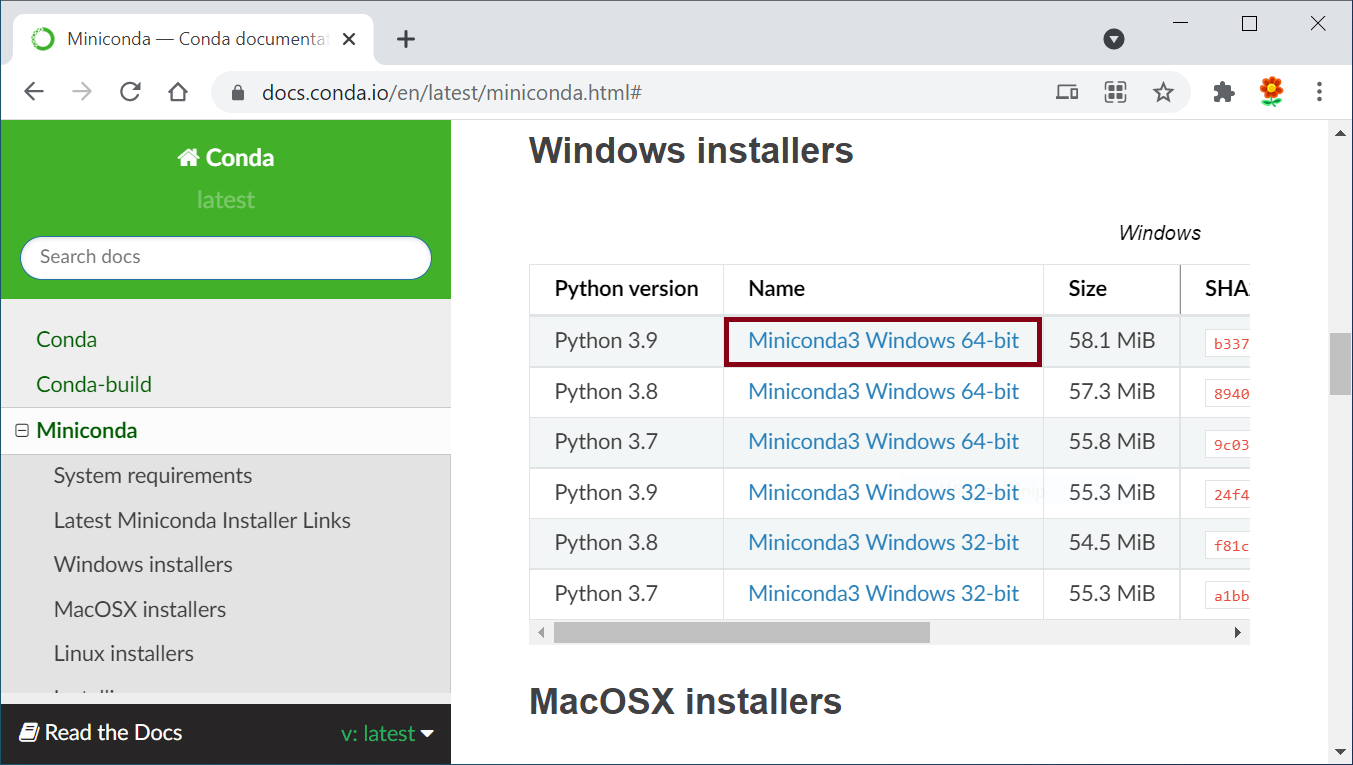Click the flower profile avatar

point(1271,92)
